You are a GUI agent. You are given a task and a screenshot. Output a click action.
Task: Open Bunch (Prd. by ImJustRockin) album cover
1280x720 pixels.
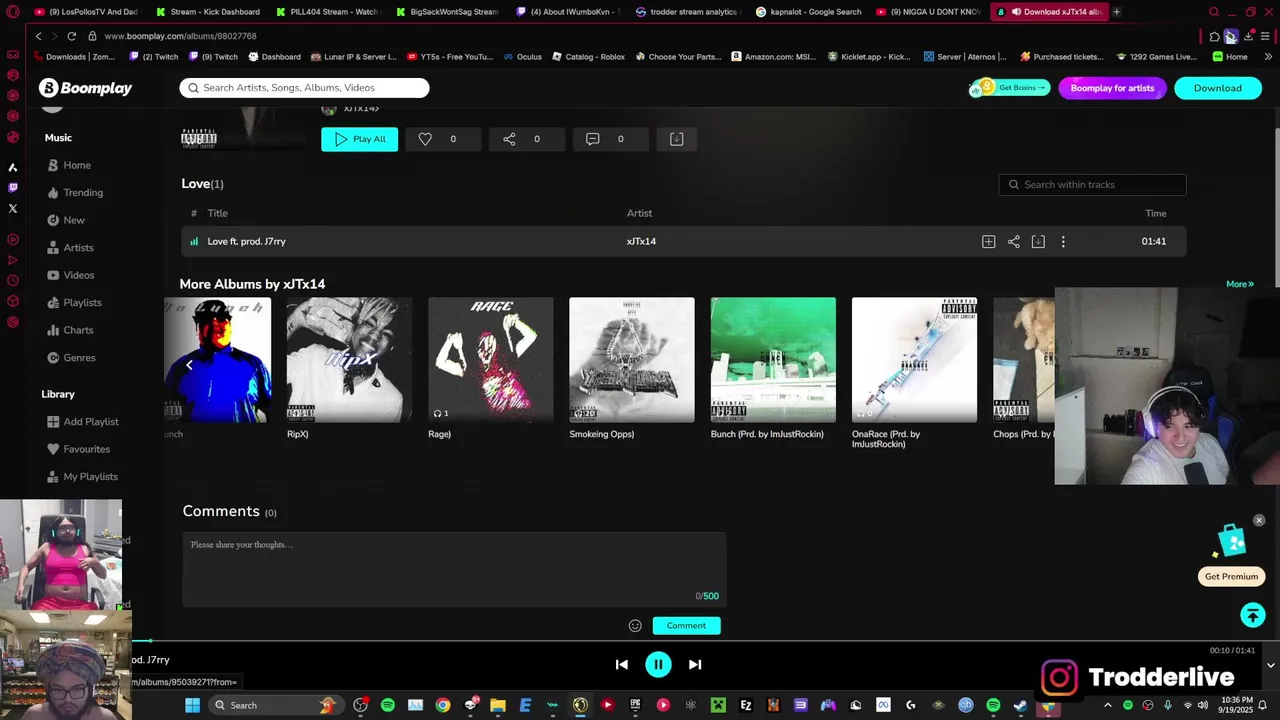tap(773, 359)
